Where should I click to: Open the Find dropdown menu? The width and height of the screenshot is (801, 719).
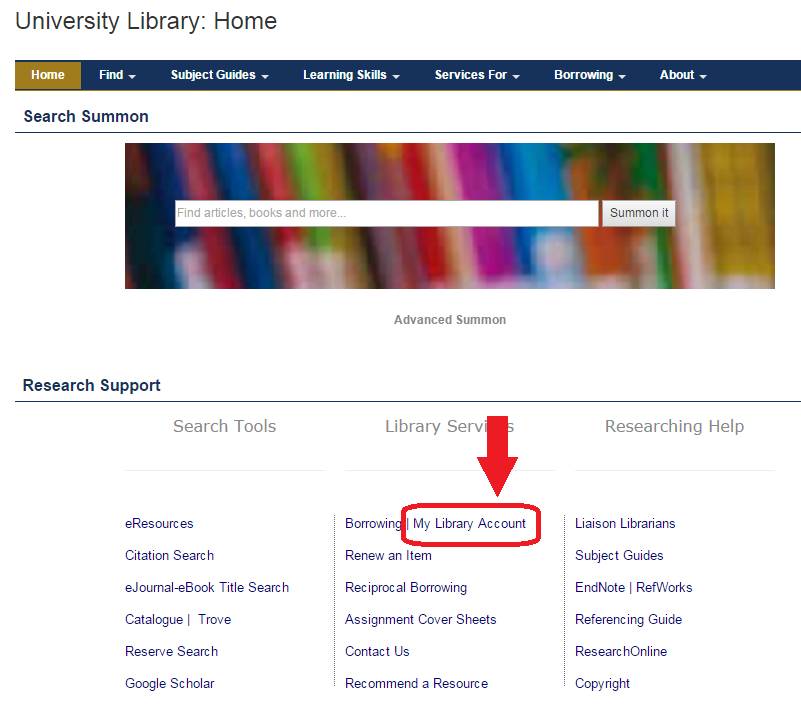coord(117,75)
